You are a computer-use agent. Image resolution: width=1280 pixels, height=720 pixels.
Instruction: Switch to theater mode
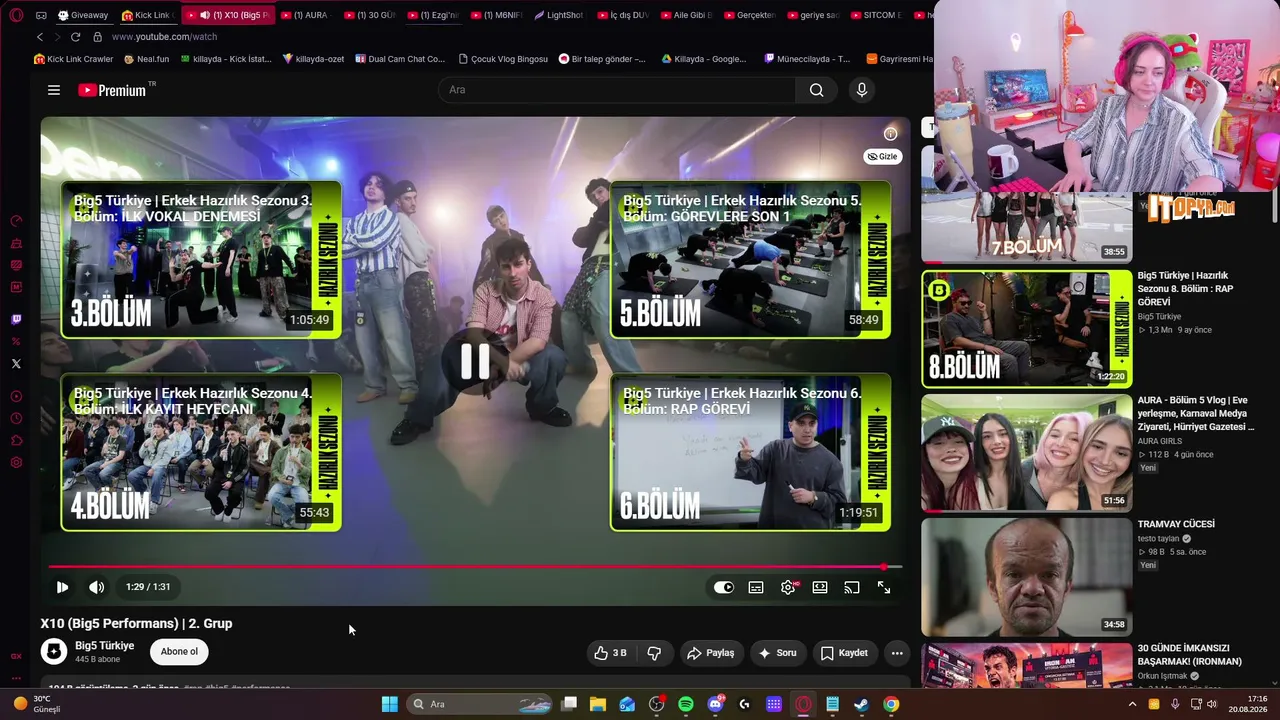[820, 587]
